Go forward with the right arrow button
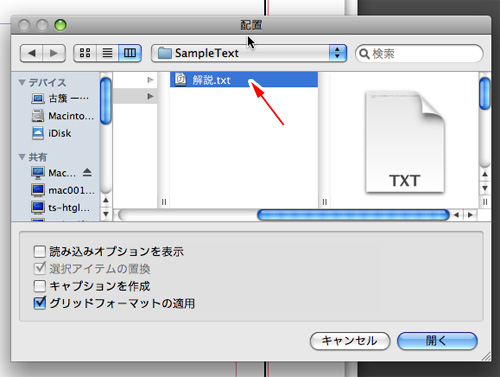500x377 pixels. click(x=54, y=53)
